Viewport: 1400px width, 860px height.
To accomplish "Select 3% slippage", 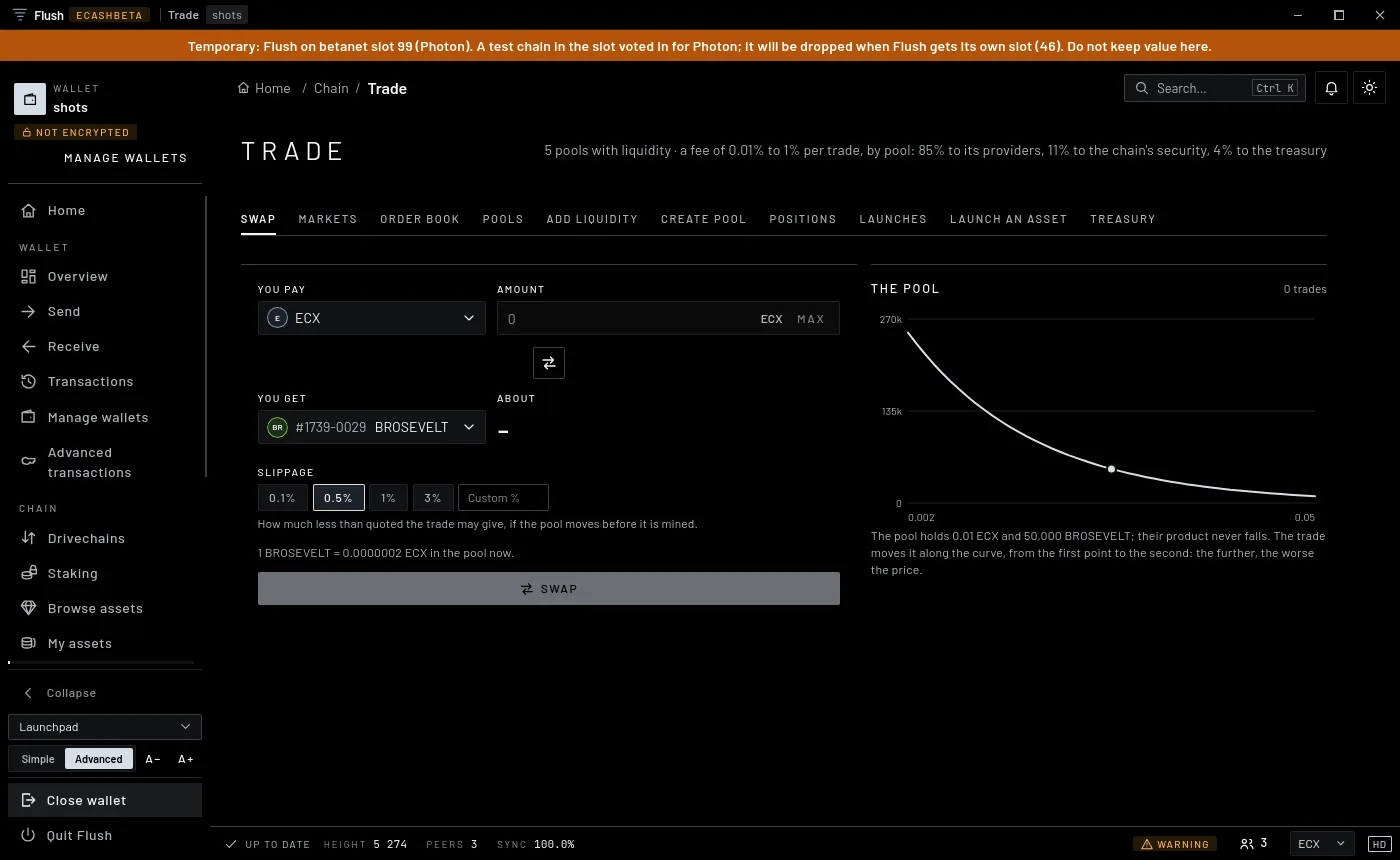I will coord(433,498).
